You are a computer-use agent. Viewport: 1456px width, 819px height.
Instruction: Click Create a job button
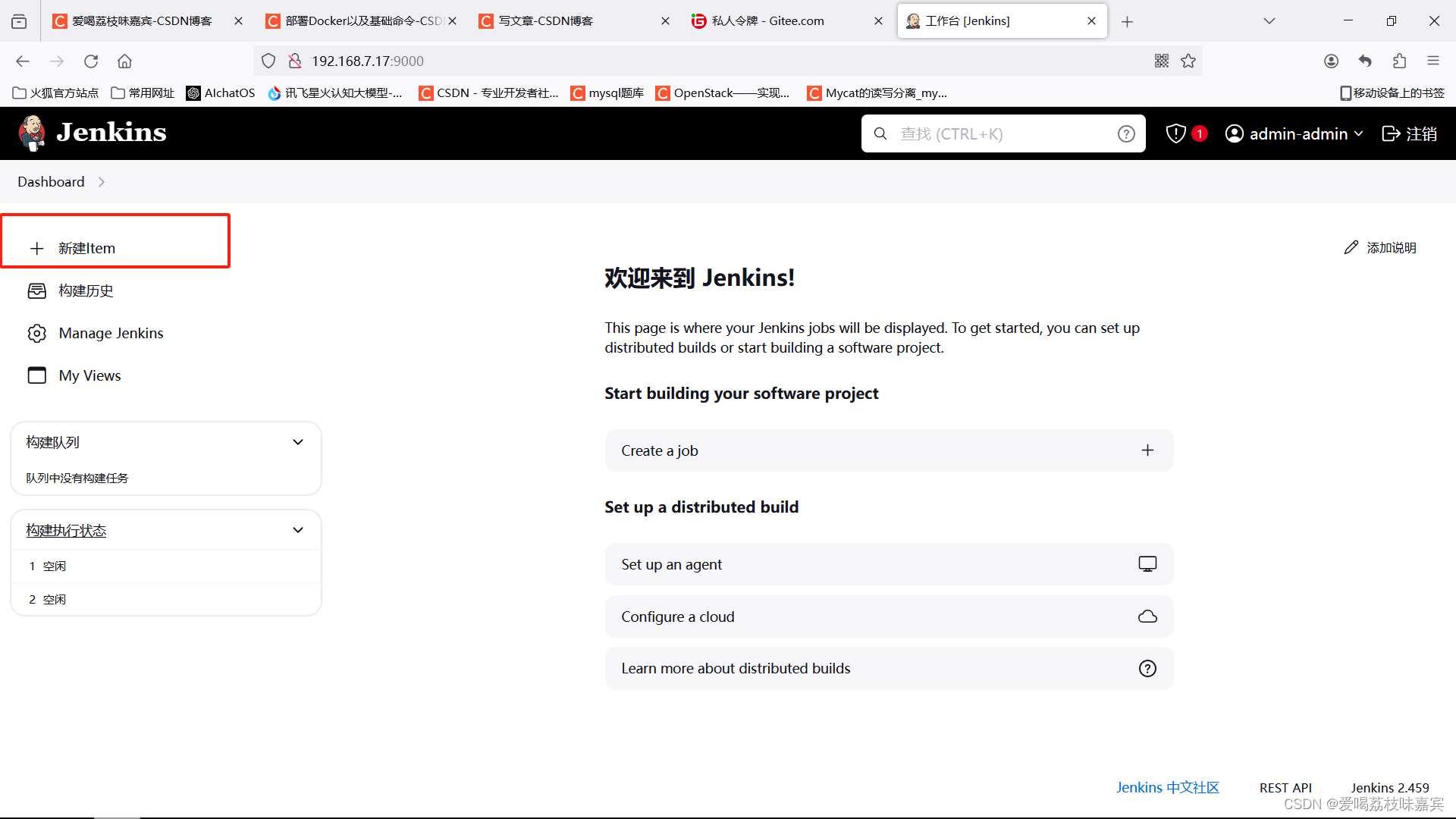coord(887,450)
